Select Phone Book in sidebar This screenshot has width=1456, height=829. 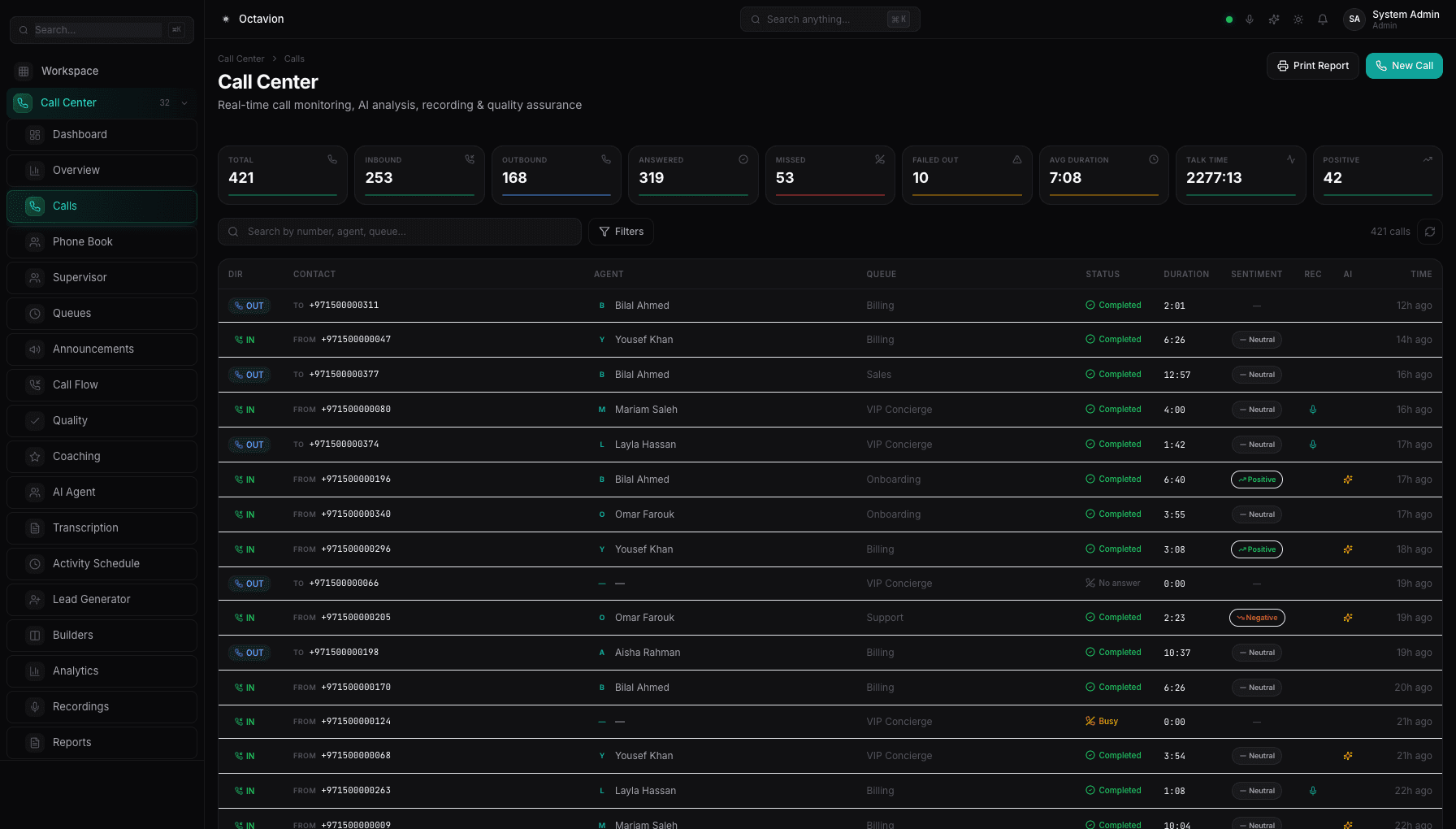pyautogui.click(x=102, y=242)
